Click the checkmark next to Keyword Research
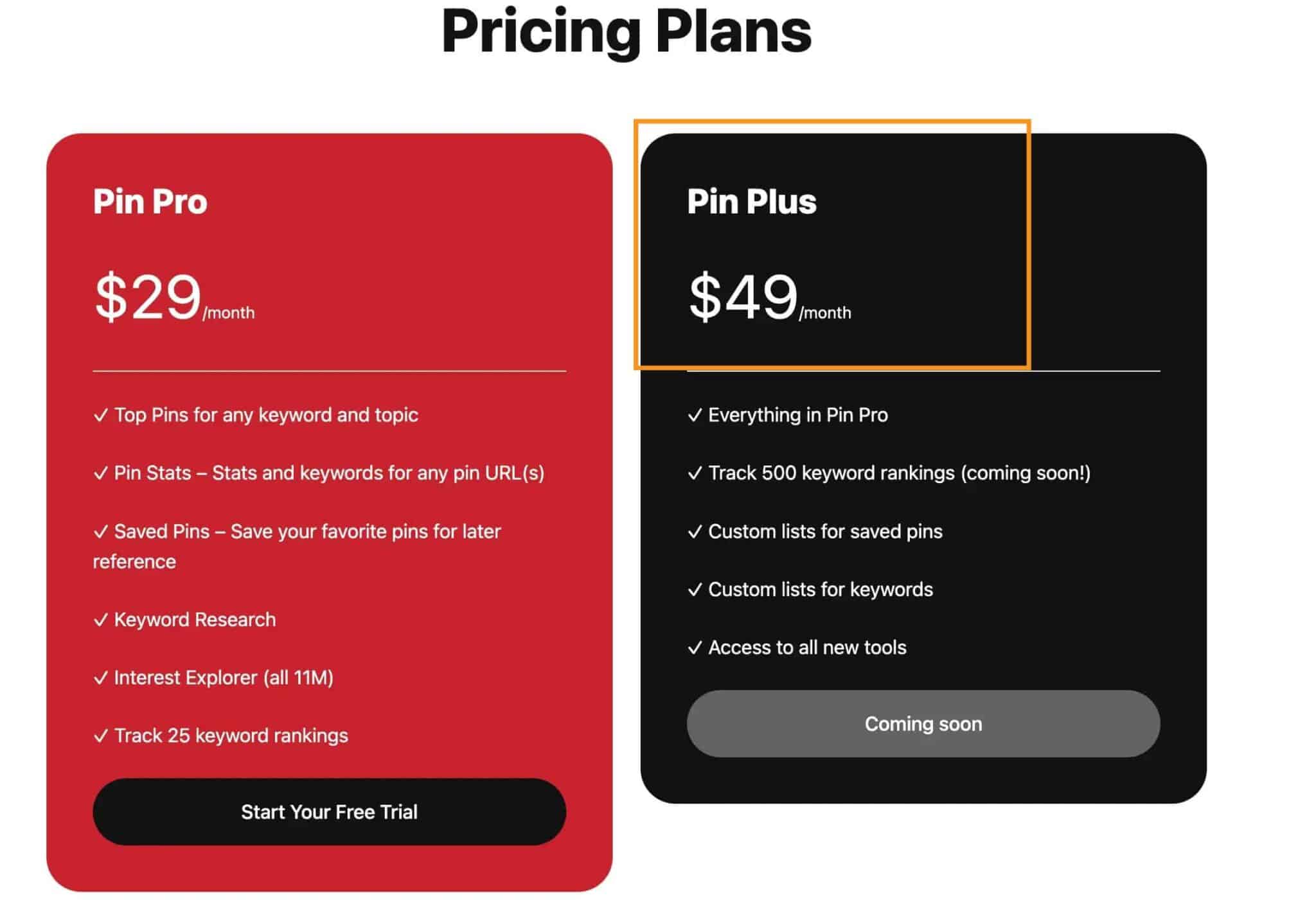This screenshot has width=1316, height=900. 100,620
